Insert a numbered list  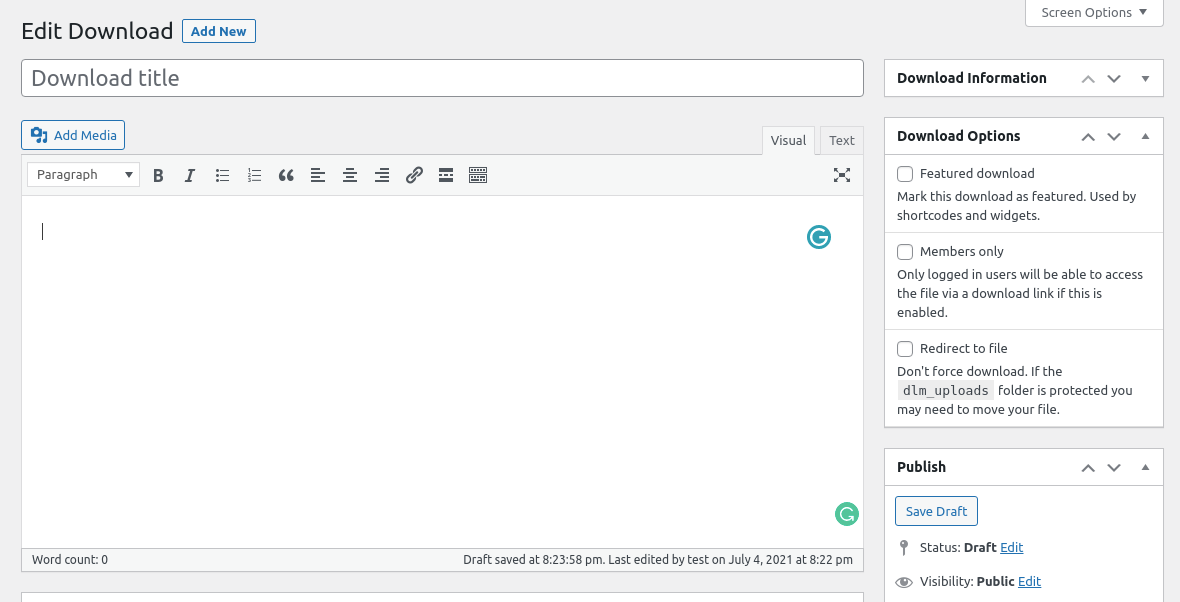(x=254, y=175)
